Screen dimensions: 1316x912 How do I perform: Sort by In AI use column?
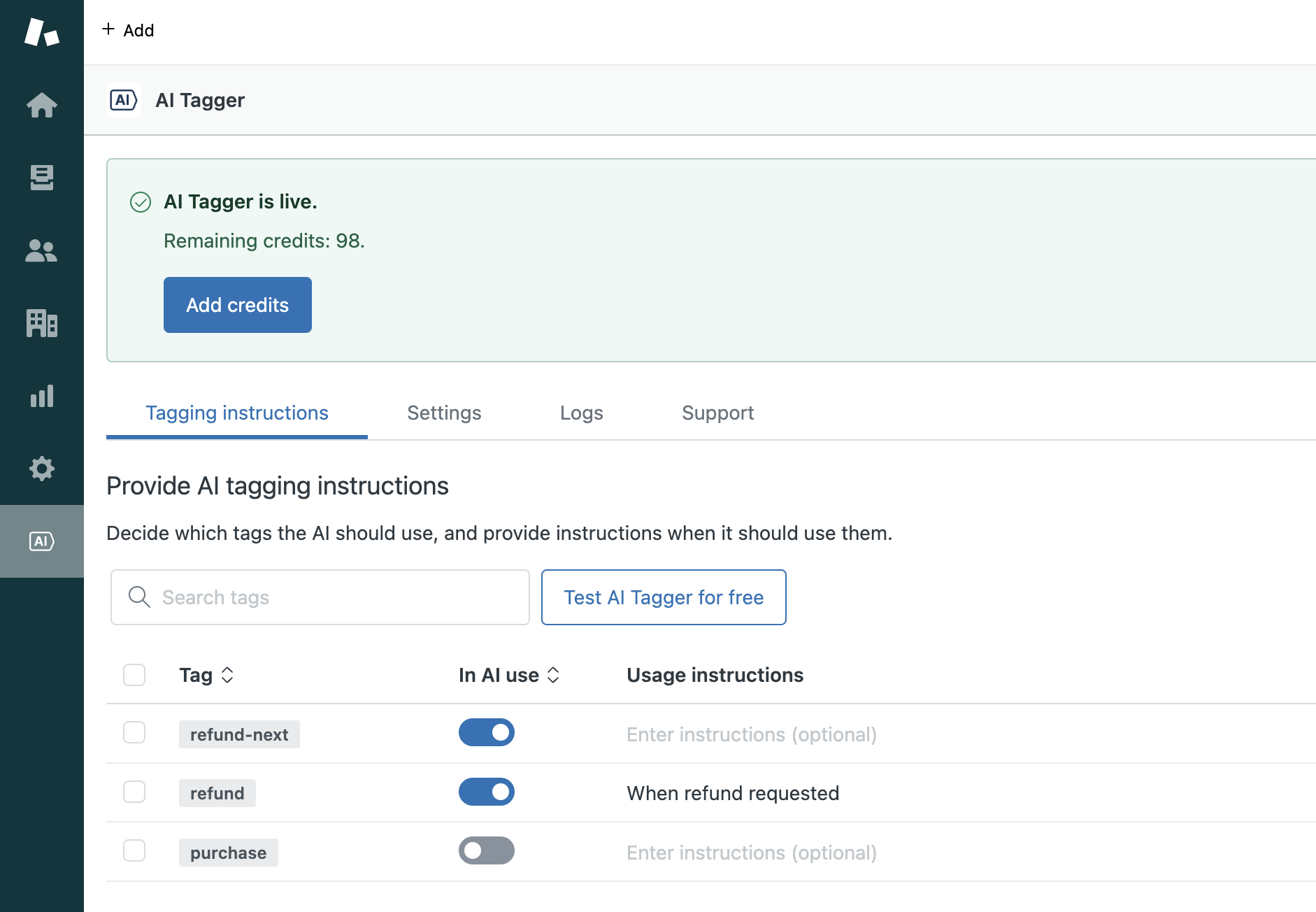[x=553, y=675]
